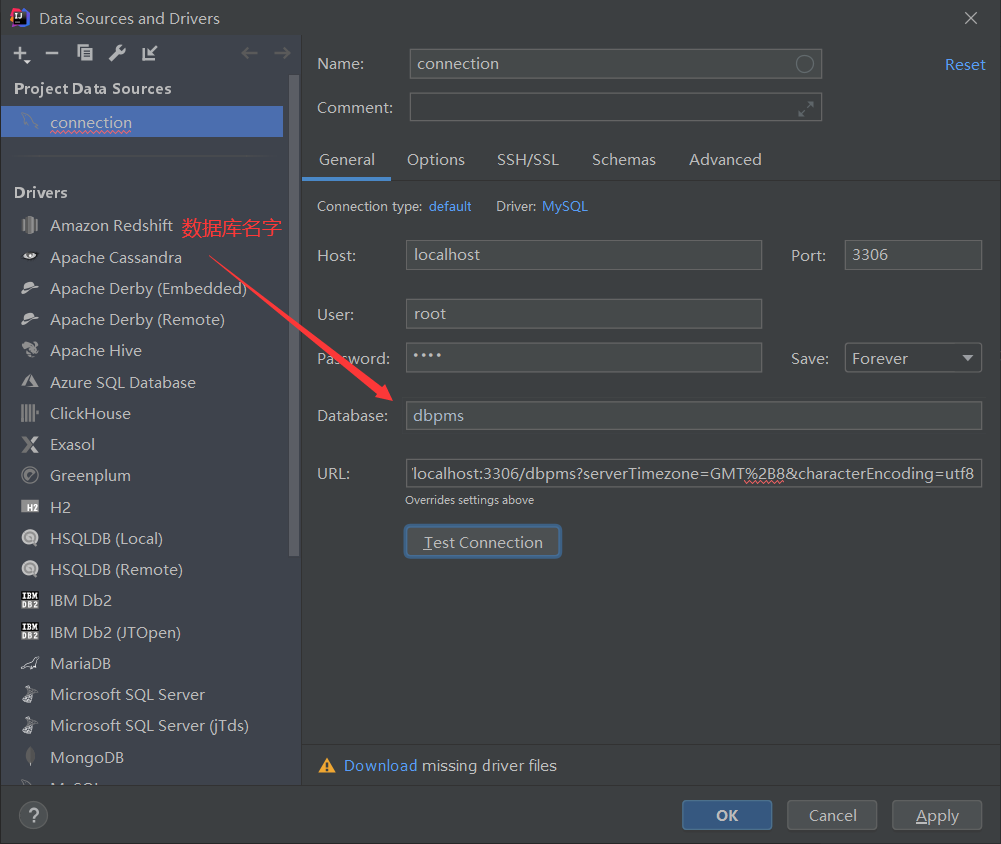The image size is (1001, 844).
Task: Open the Advanced tab
Action: [725, 160]
